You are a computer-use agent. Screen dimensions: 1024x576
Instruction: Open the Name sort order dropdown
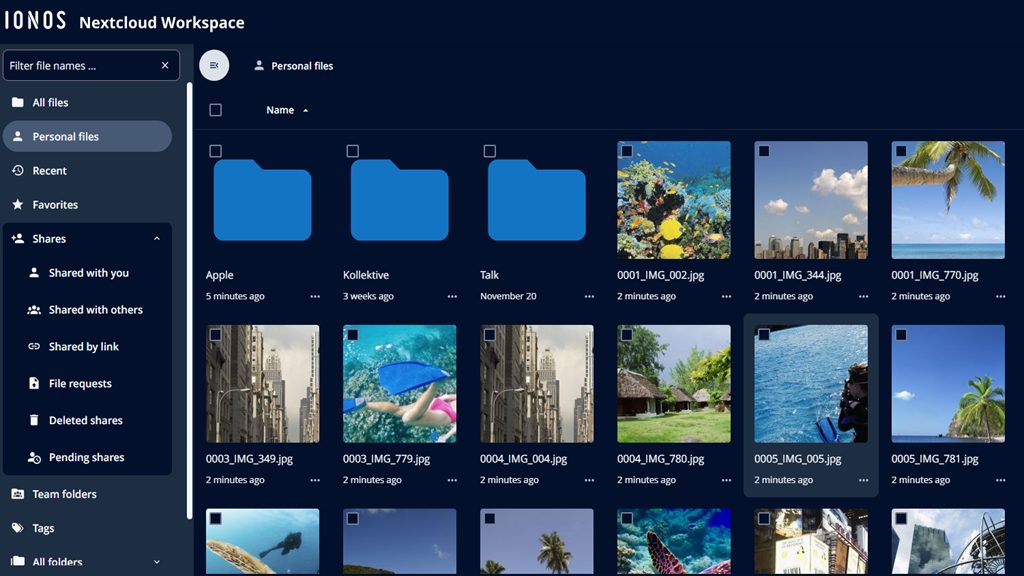[x=286, y=110]
